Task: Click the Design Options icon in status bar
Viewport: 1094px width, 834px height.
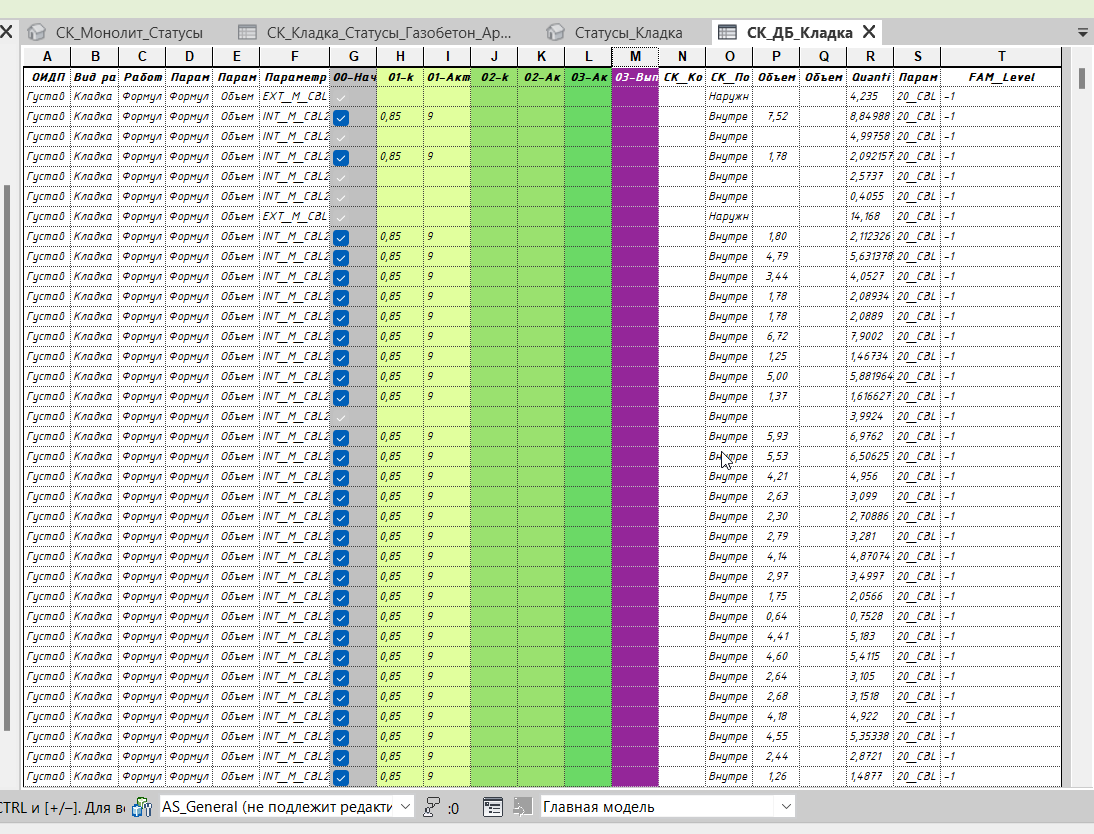Action: 493,807
